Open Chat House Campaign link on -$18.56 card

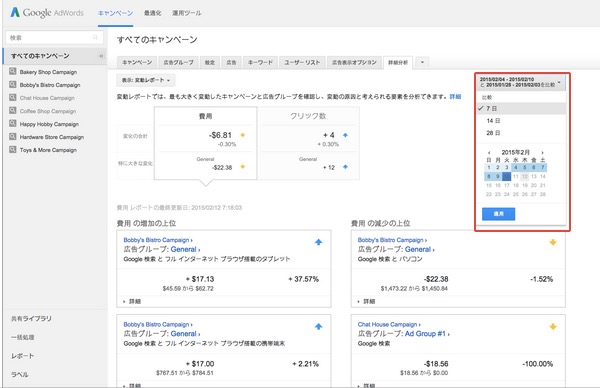387,324
